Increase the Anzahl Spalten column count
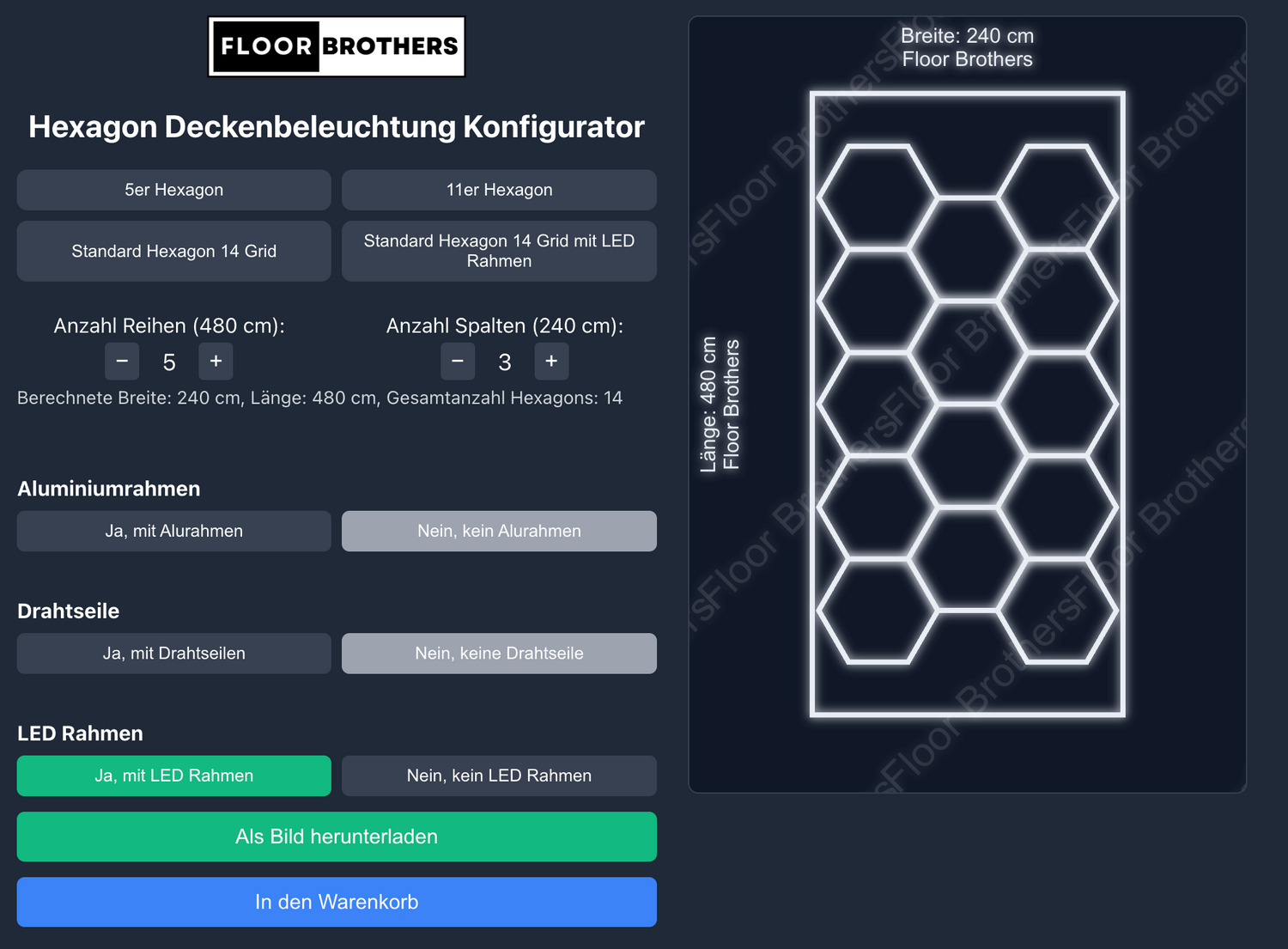1288x949 pixels. point(551,362)
